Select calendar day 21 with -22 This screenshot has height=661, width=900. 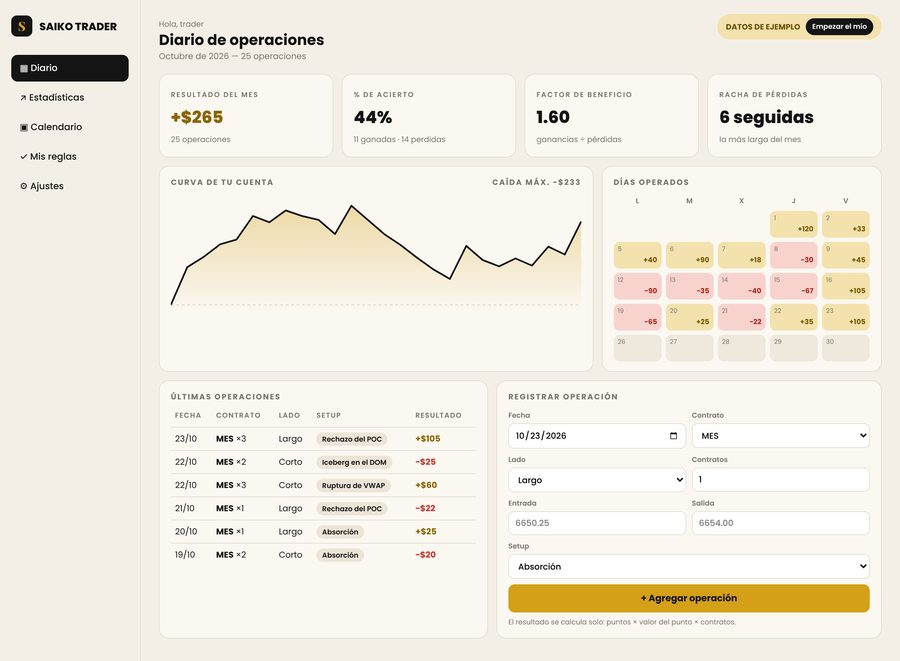pyautogui.click(x=742, y=317)
